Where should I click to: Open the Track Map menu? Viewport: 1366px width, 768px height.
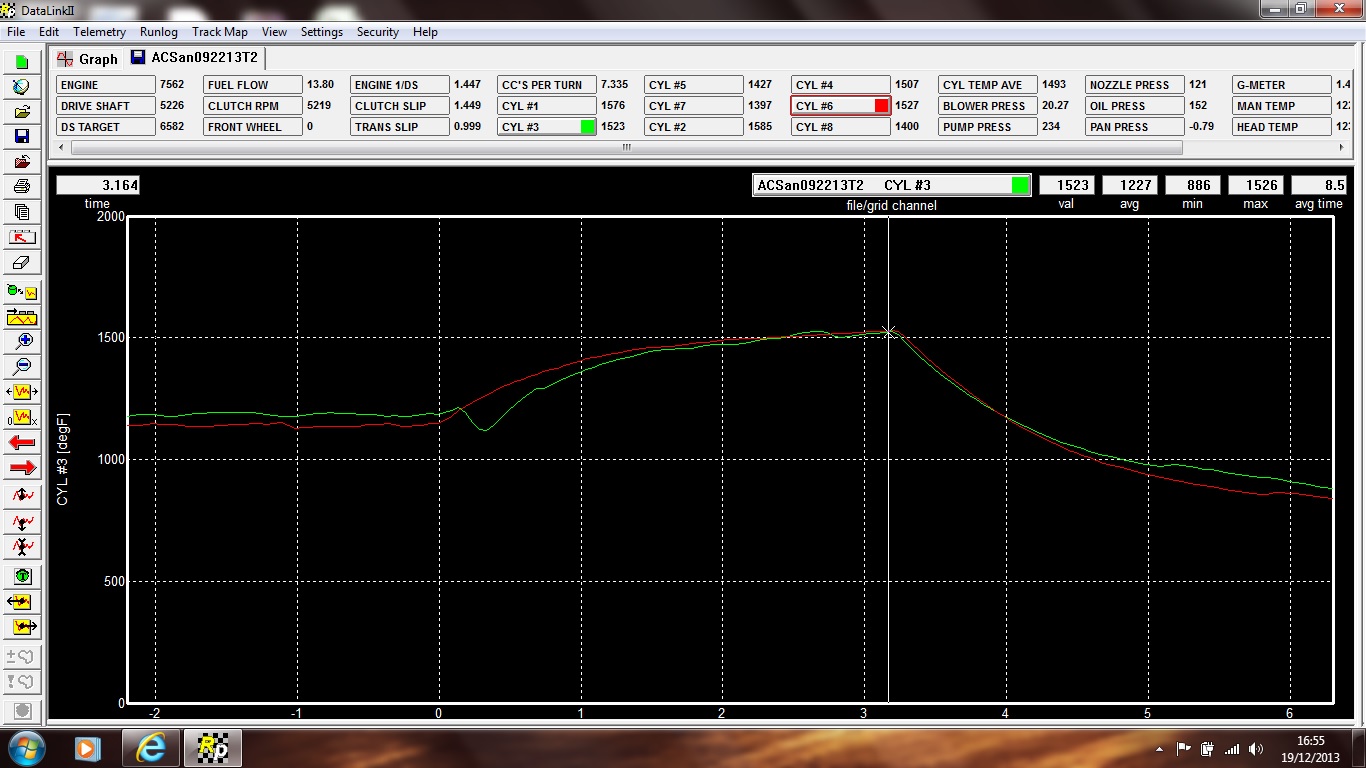(x=220, y=32)
